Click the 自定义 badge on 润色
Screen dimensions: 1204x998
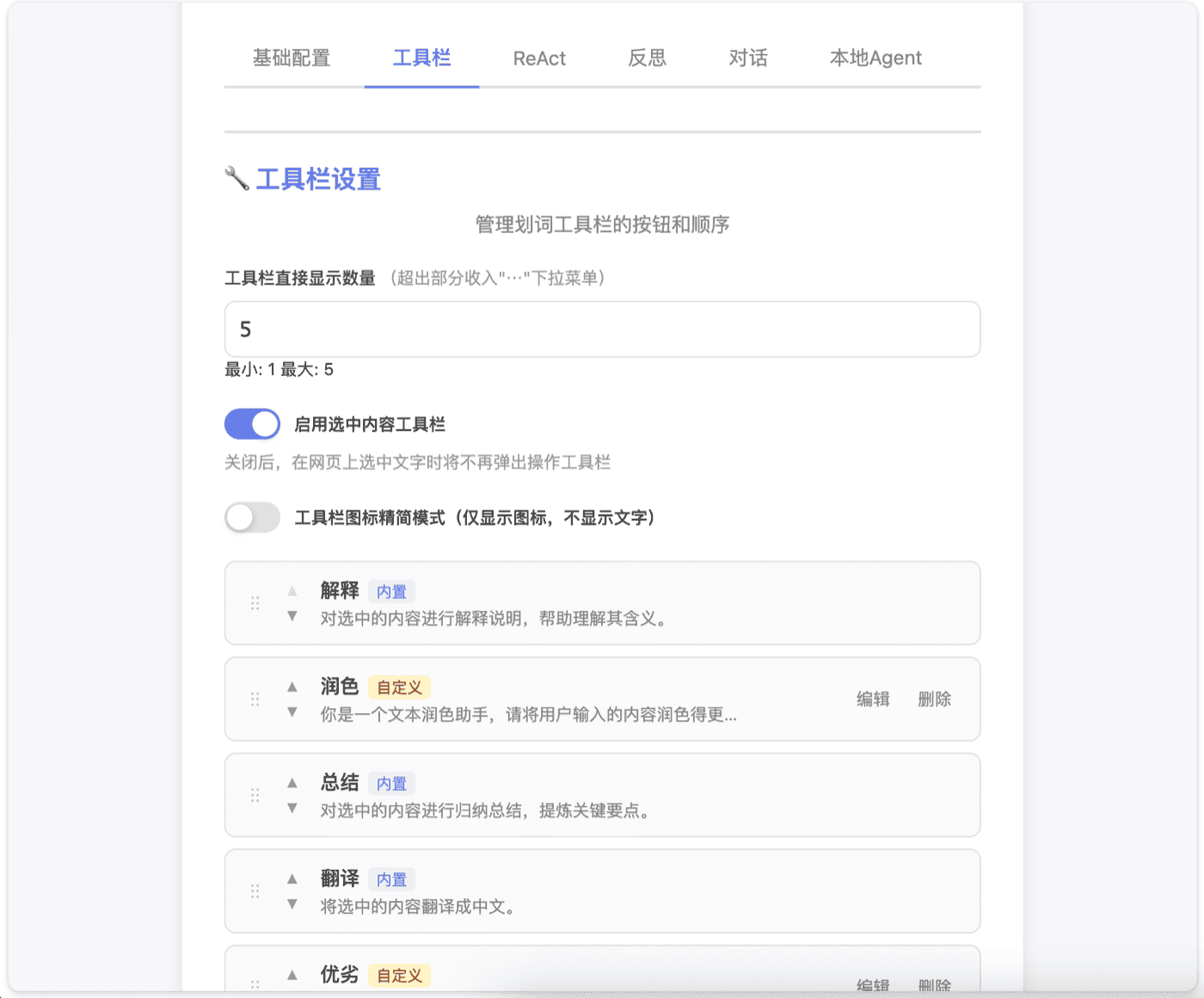click(x=400, y=687)
